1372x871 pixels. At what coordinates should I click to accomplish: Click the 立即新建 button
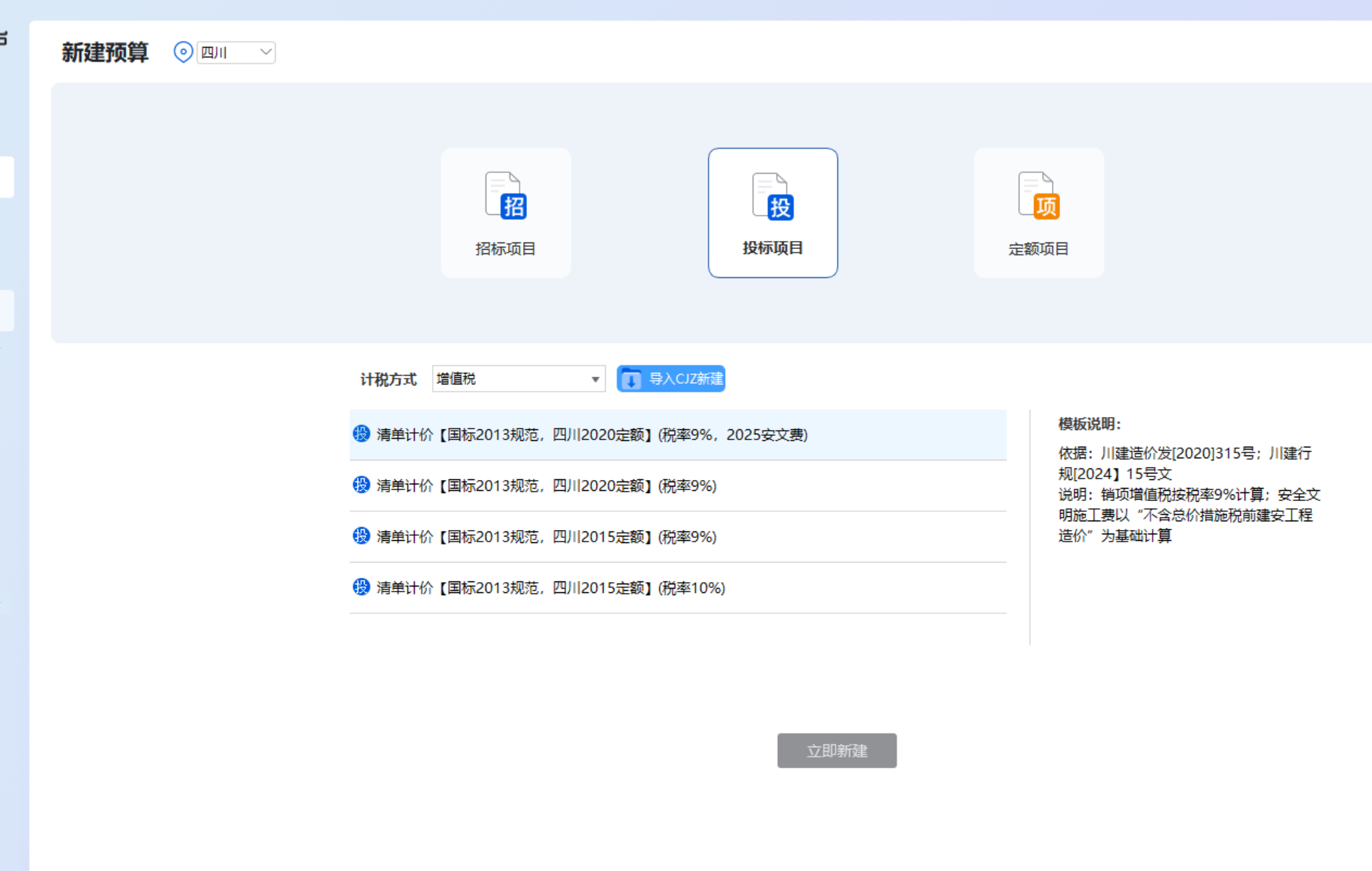837,750
